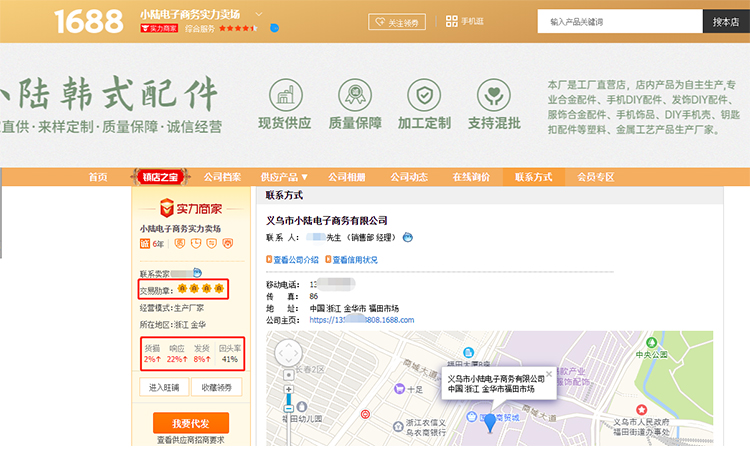Click the 义乌市人民政府 star map marker
This screenshot has height=462, width=750.
point(641,409)
